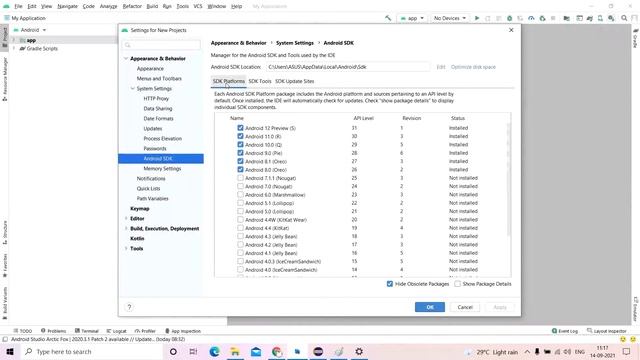Open the Layout Inspector panel
The height and width of the screenshot is (360, 640).
click(607, 331)
